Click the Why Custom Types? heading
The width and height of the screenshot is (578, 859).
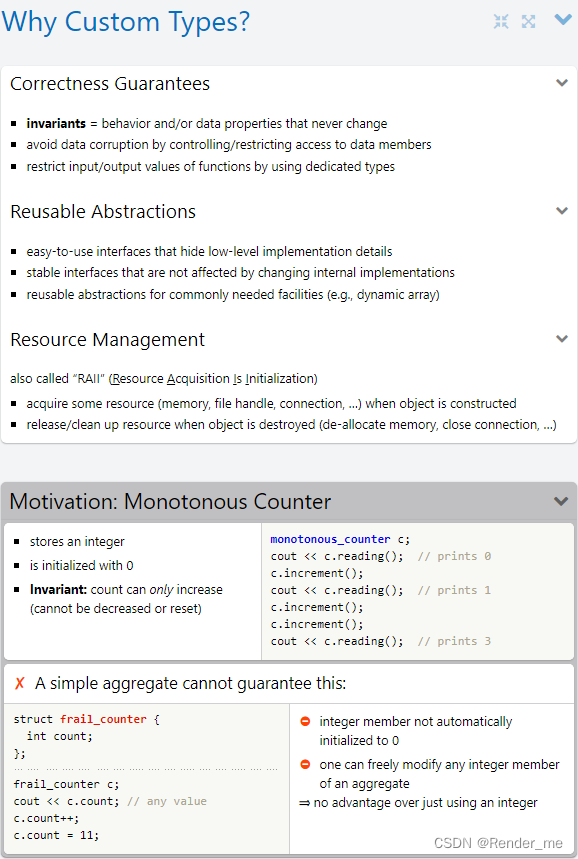point(125,22)
